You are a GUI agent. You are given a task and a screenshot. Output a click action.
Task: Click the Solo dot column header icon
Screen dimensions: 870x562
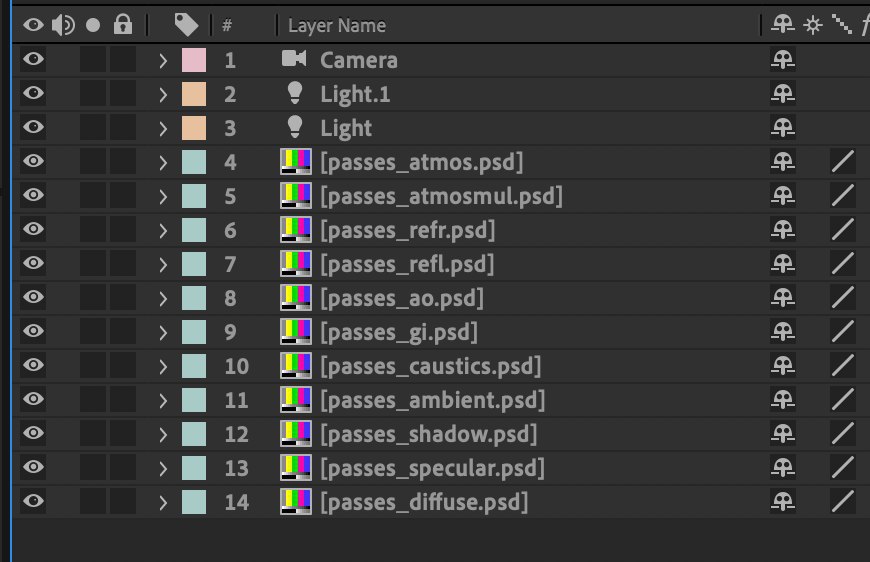(93, 26)
